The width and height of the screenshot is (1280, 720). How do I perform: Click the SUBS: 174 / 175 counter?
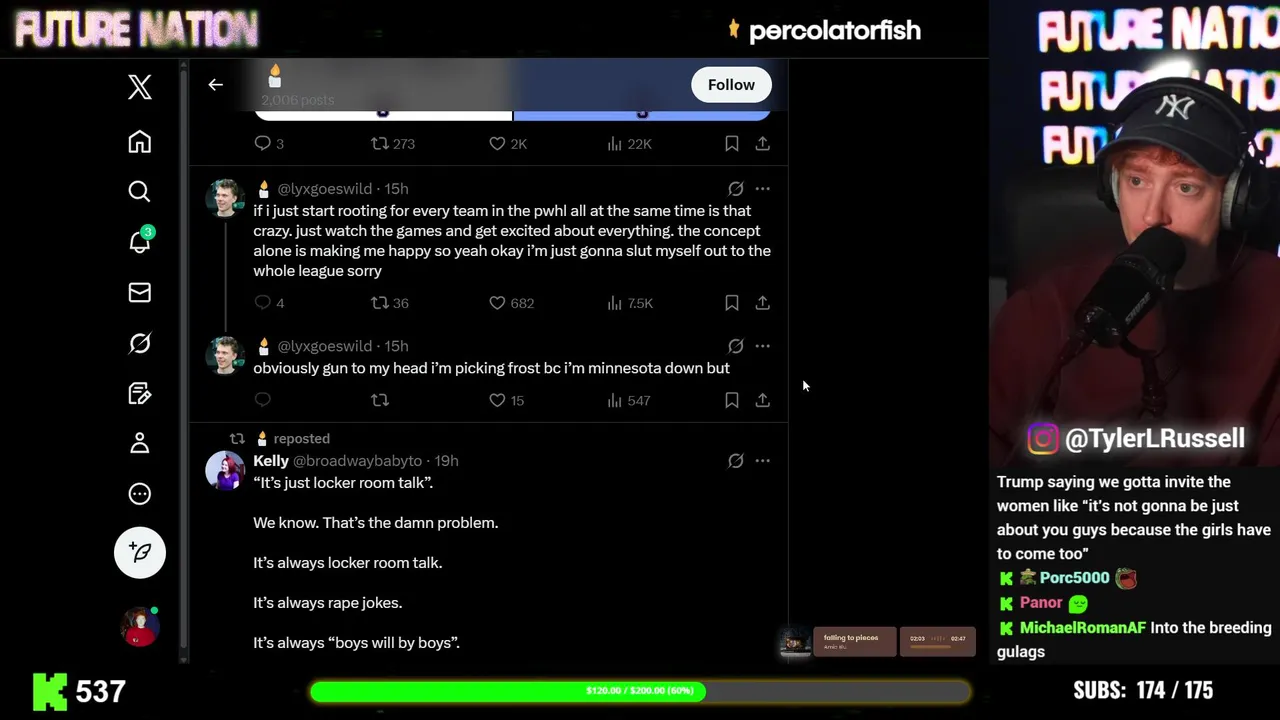[1143, 691]
